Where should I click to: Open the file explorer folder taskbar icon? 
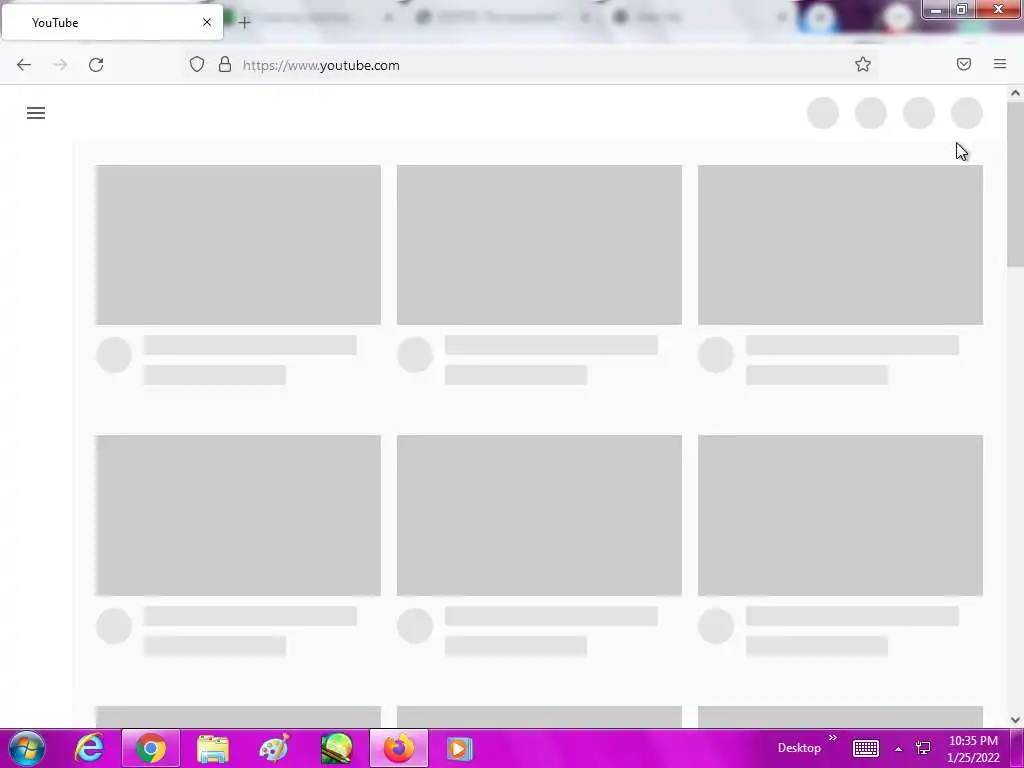[213, 748]
